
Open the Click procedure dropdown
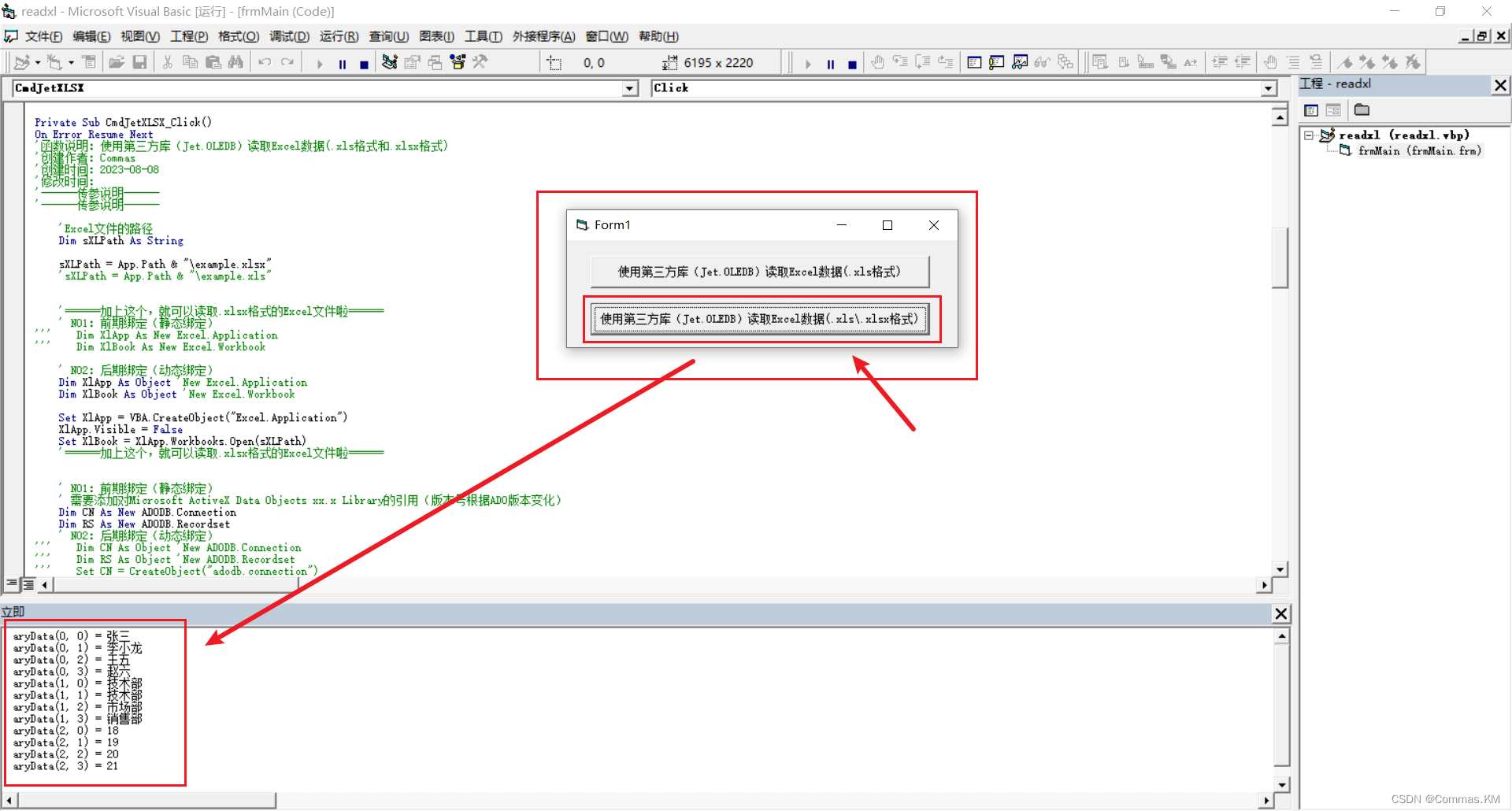click(1269, 89)
